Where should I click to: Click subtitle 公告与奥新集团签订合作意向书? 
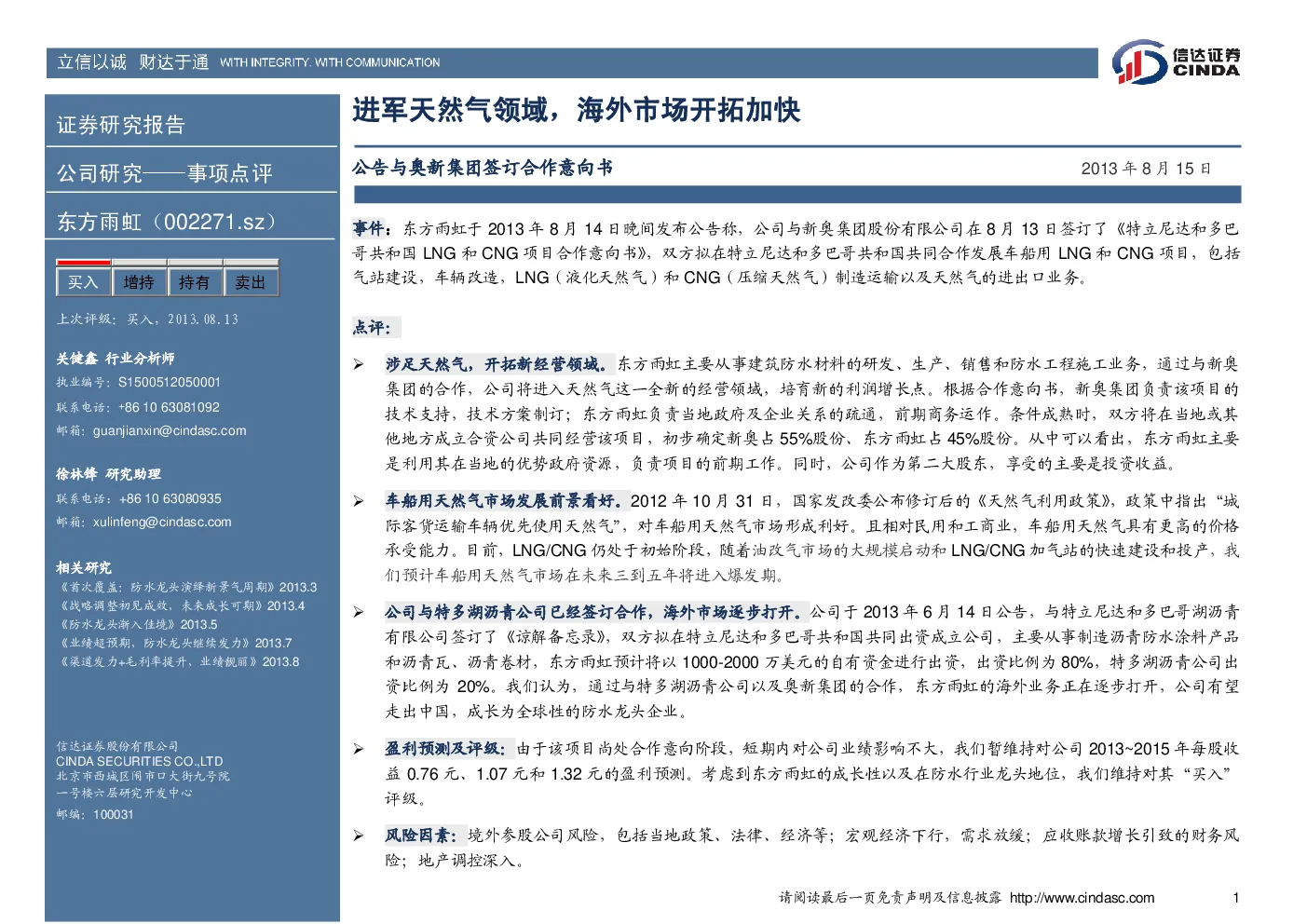[x=483, y=168]
